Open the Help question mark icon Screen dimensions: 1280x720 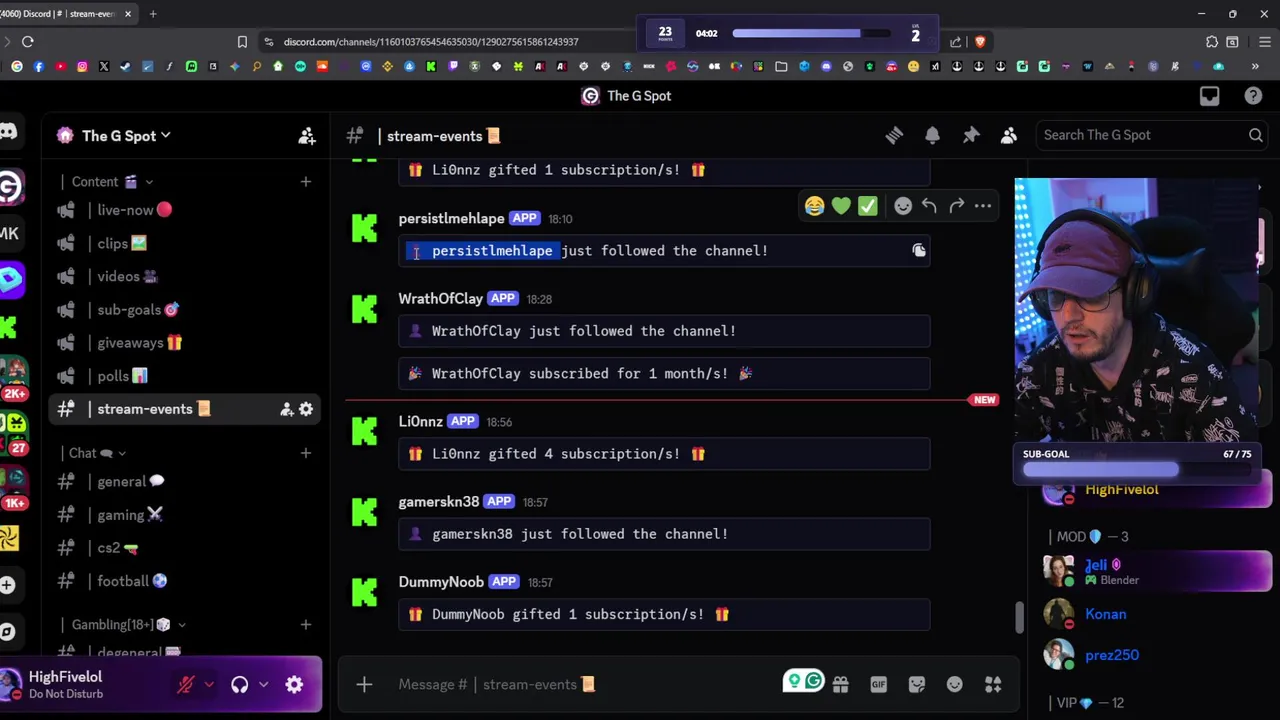tap(1253, 96)
